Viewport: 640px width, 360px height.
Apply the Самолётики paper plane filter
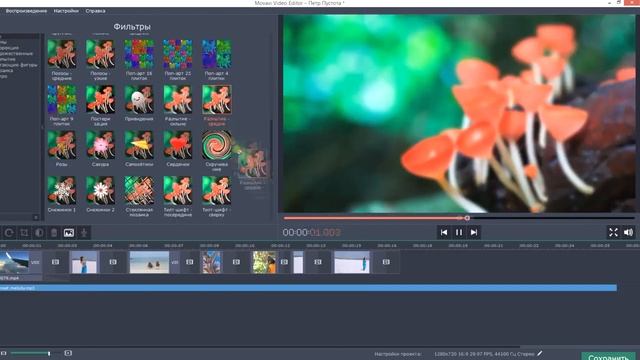coord(139,145)
